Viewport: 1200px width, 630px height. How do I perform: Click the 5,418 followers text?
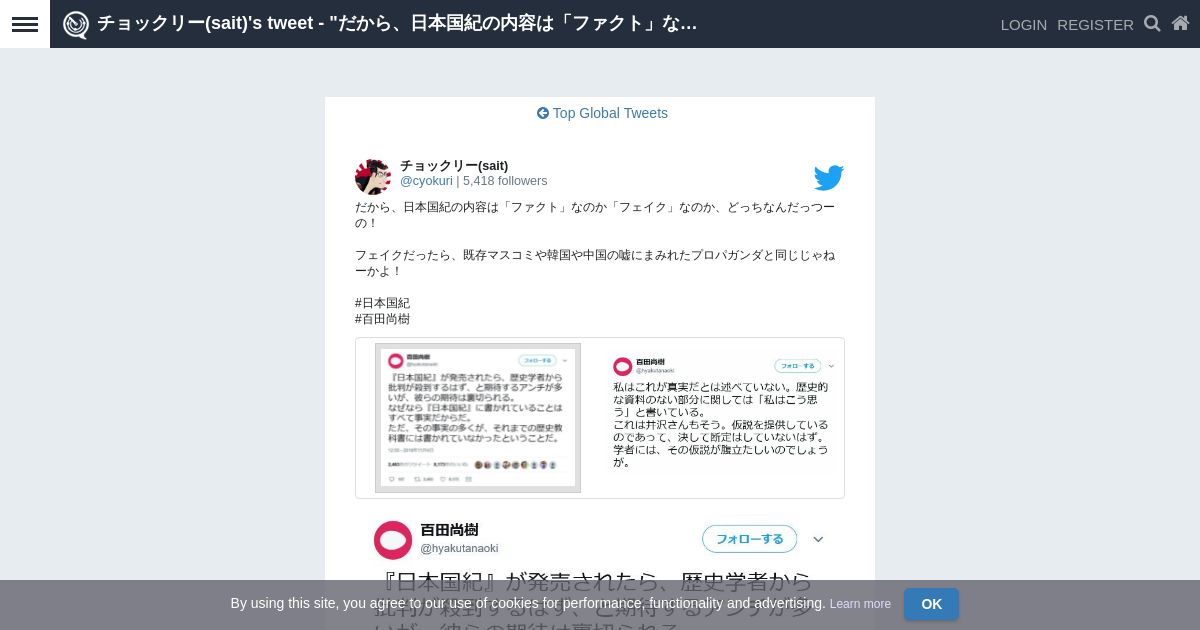click(505, 181)
